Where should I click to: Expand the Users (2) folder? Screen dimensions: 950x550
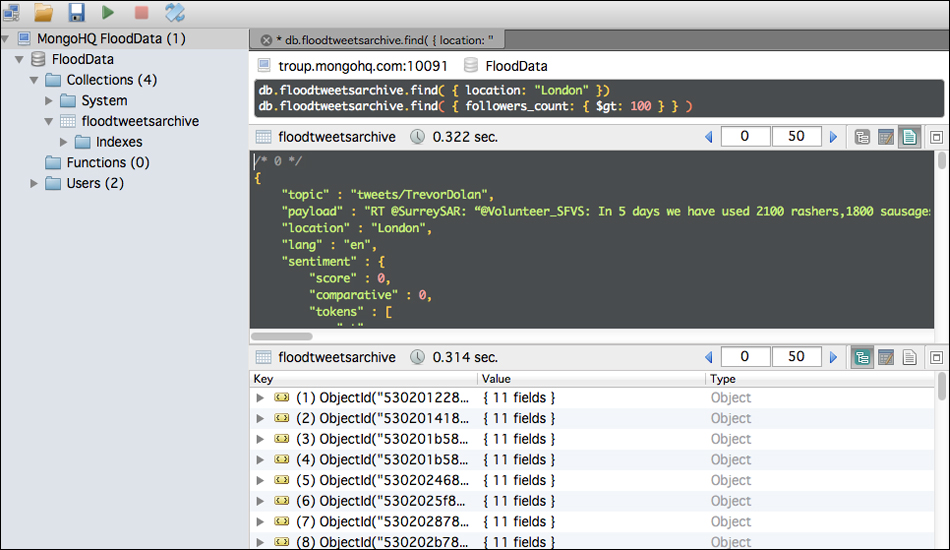click(34, 183)
